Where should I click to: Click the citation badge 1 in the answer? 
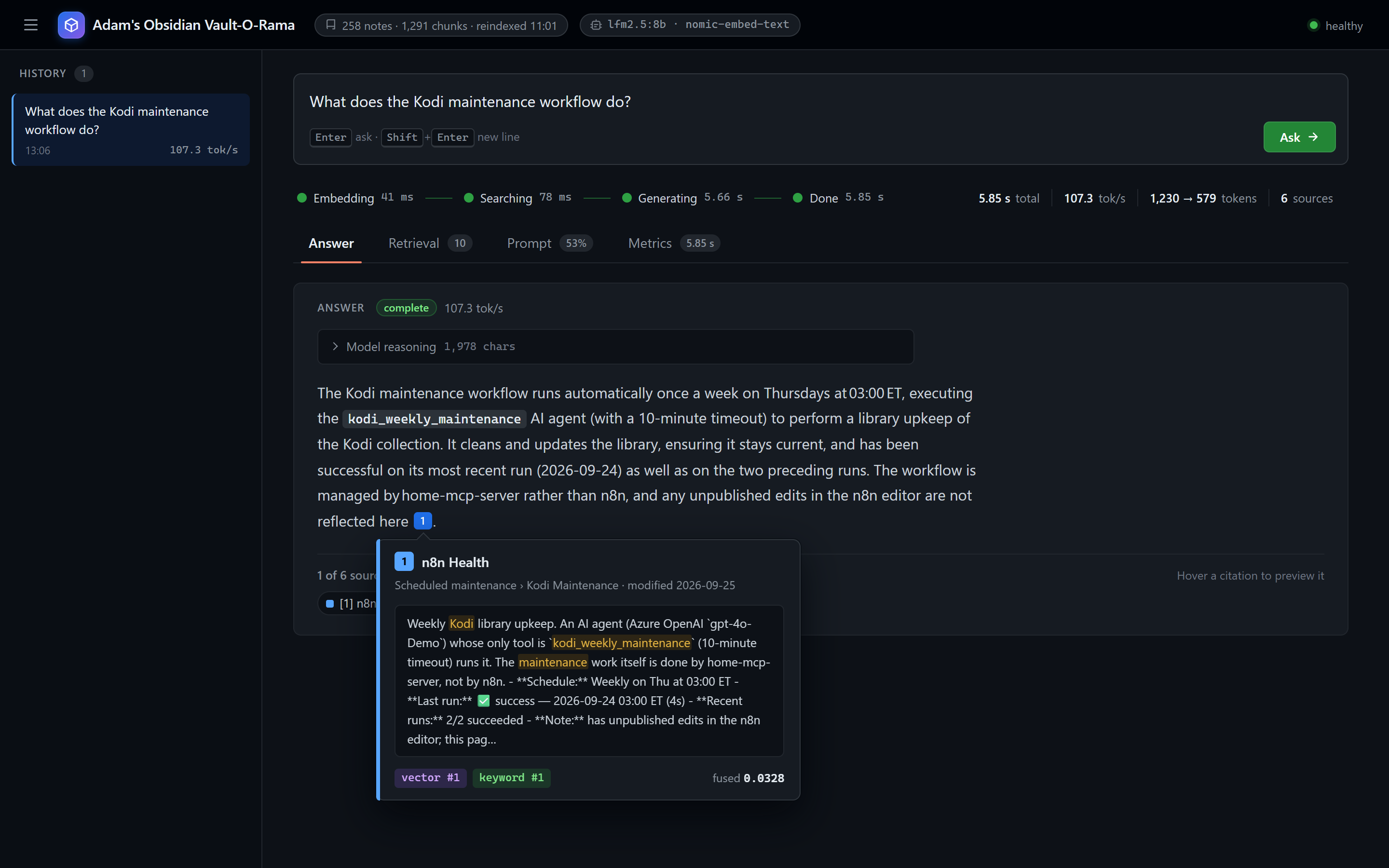[x=422, y=521]
